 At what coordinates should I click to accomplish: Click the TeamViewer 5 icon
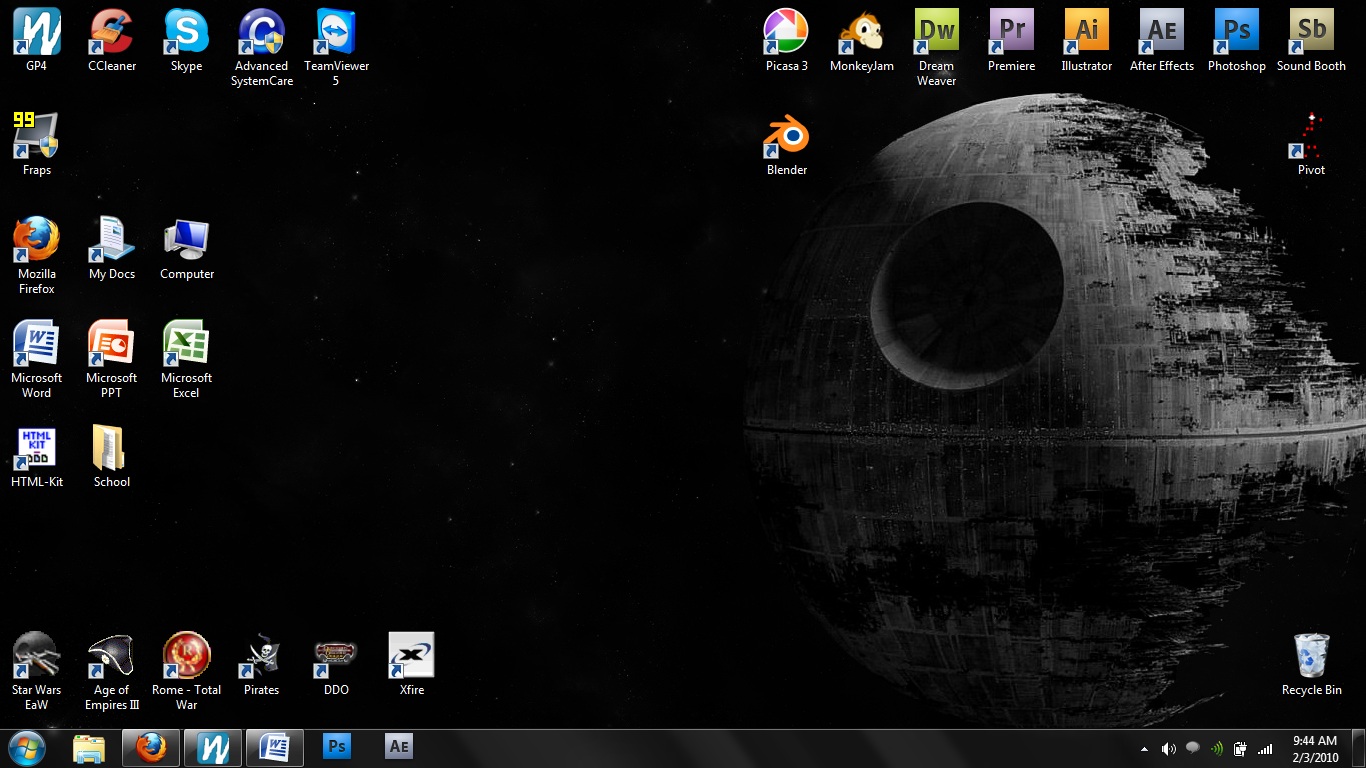tap(337, 48)
